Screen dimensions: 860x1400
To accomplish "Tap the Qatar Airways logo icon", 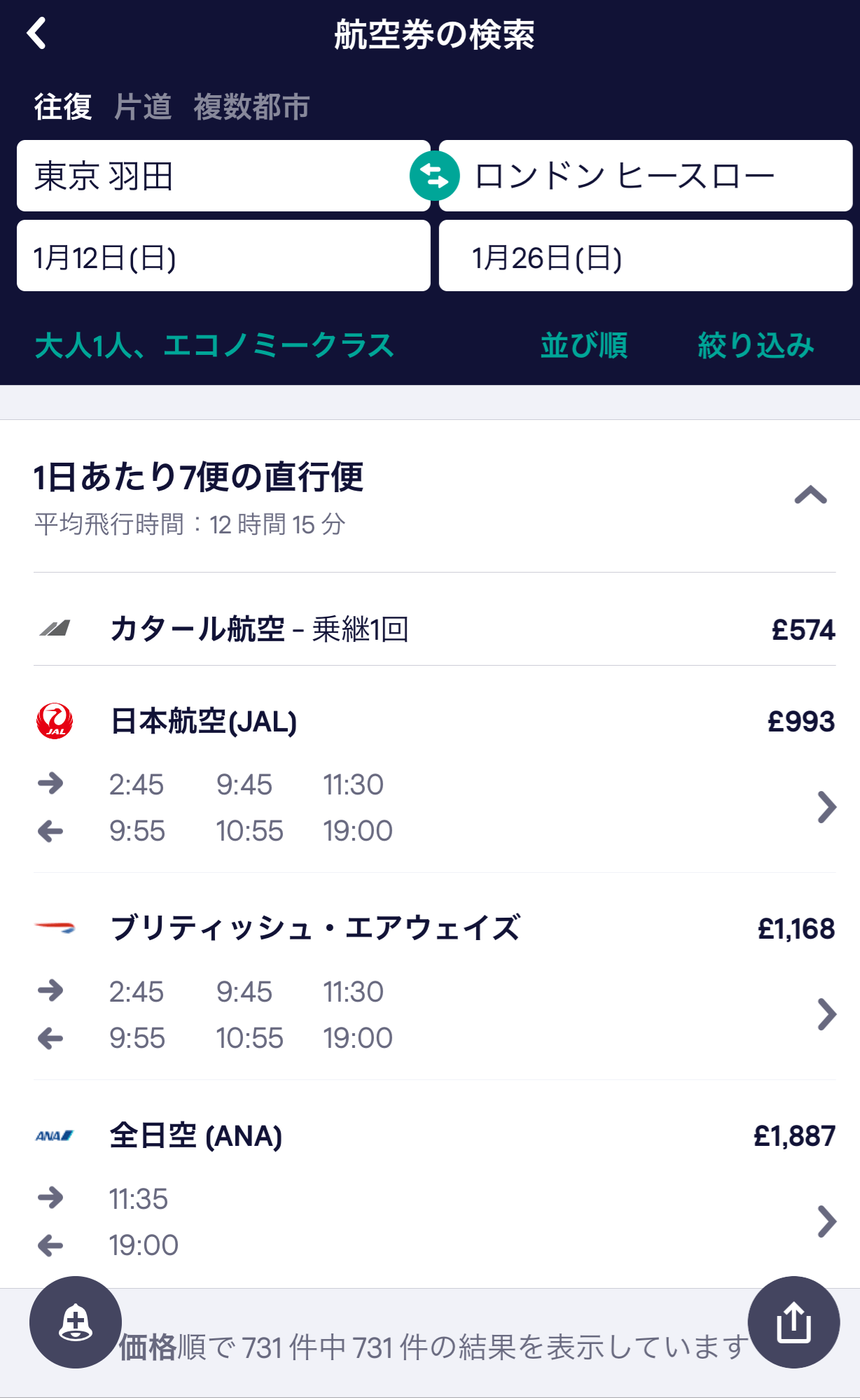I will (55, 629).
